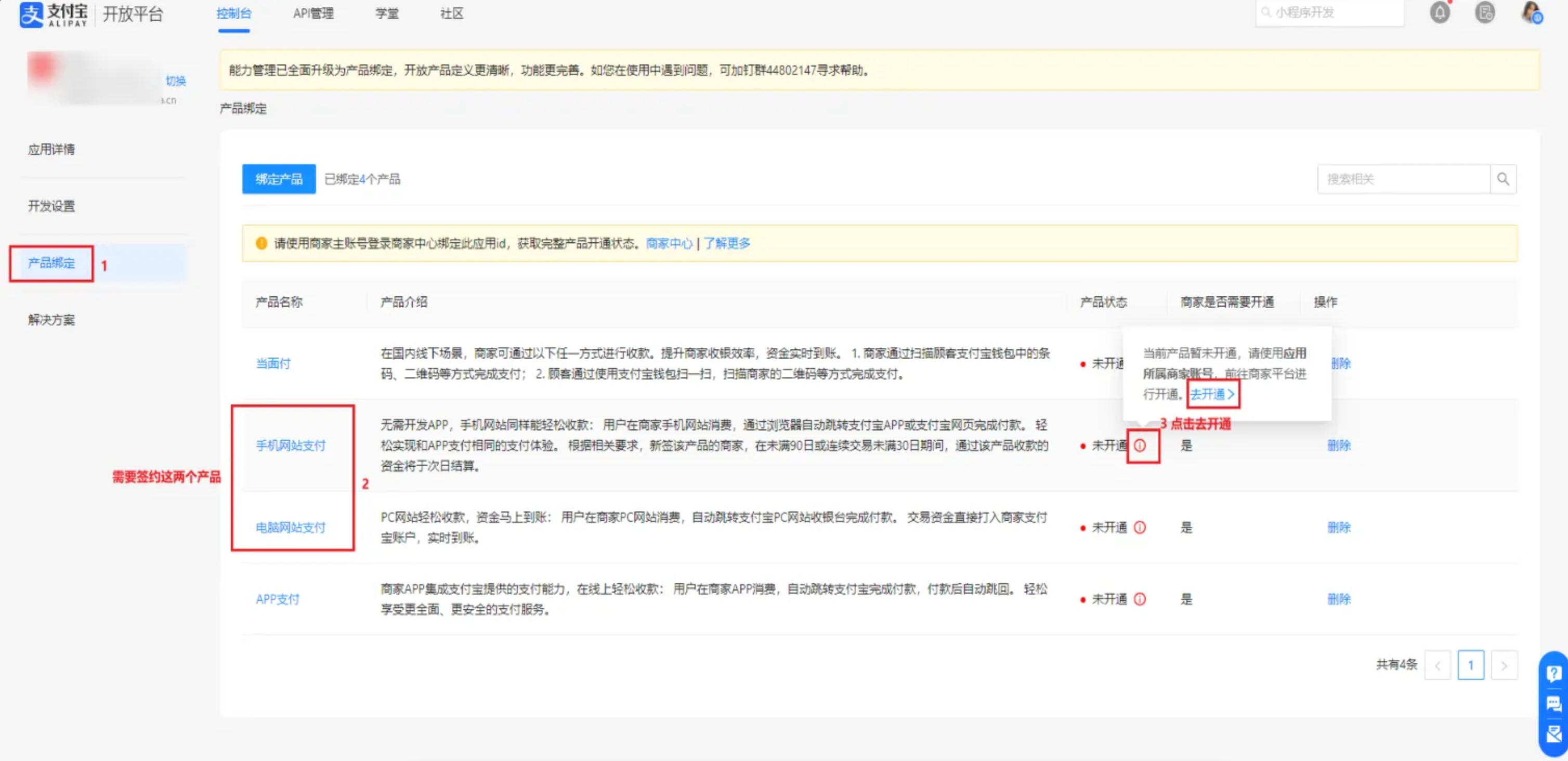Delete the APP支付 product binding

[1339, 599]
